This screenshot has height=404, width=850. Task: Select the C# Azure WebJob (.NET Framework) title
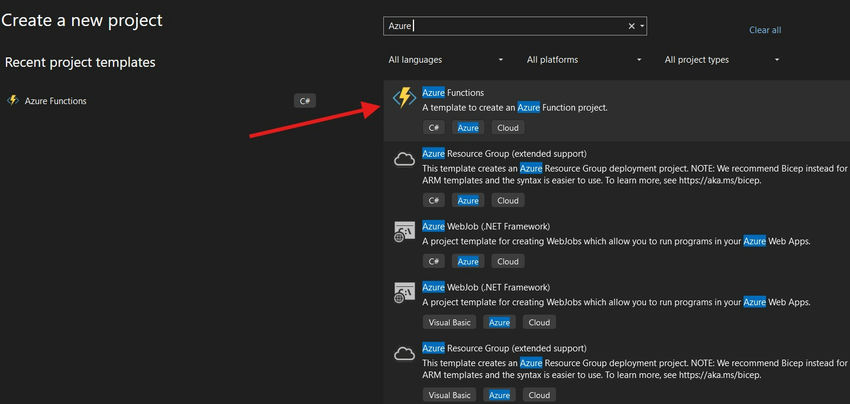click(x=486, y=226)
